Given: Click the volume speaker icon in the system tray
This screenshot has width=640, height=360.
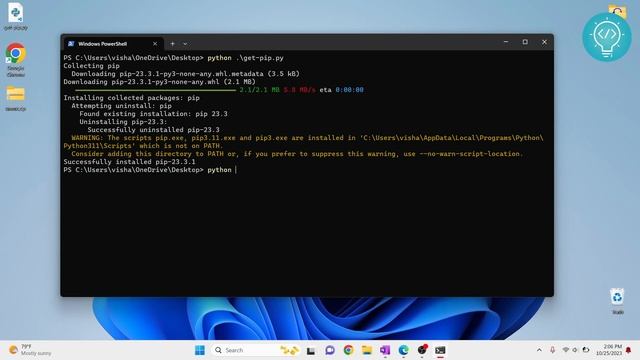Looking at the screenshot, I should 575,350.
